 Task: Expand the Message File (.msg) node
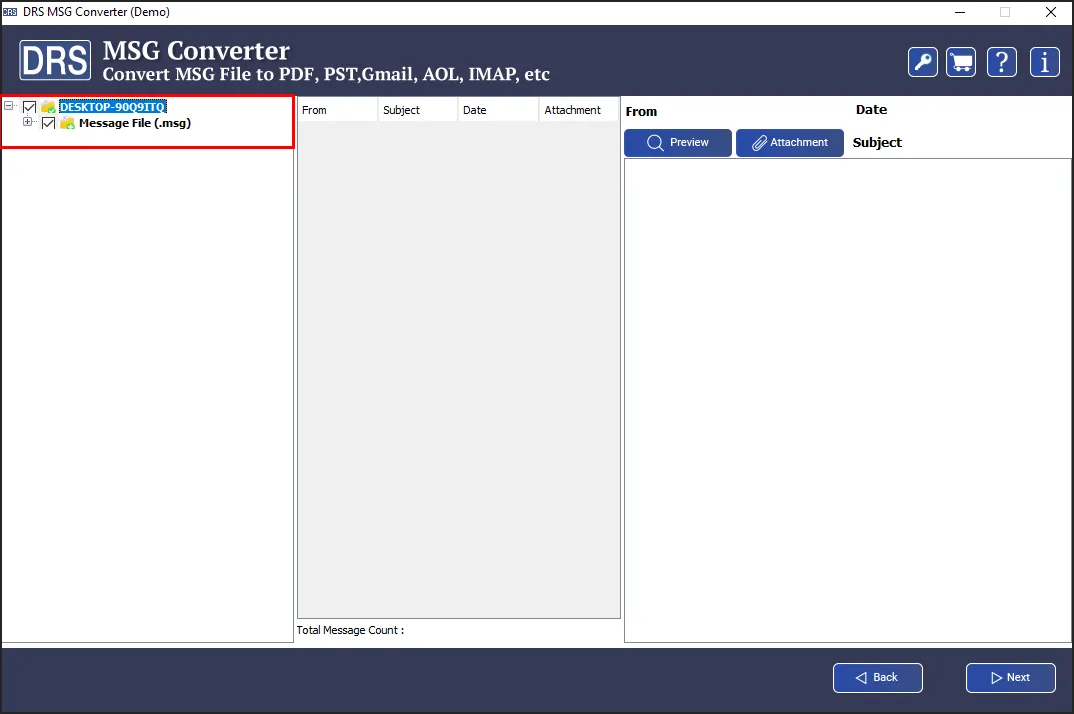[x=27, y=122]
